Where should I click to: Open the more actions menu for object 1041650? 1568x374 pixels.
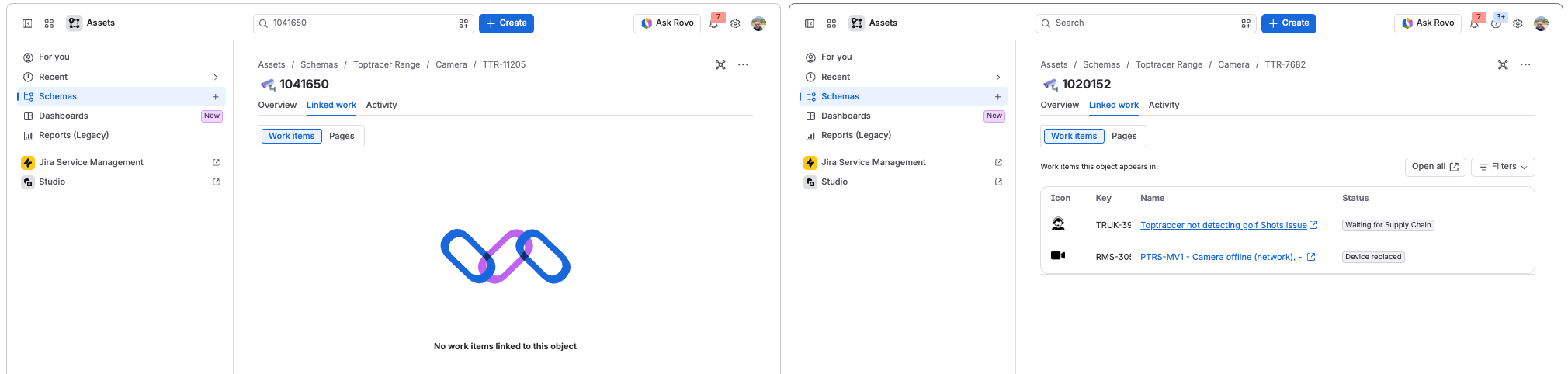(x=743, y=64)
